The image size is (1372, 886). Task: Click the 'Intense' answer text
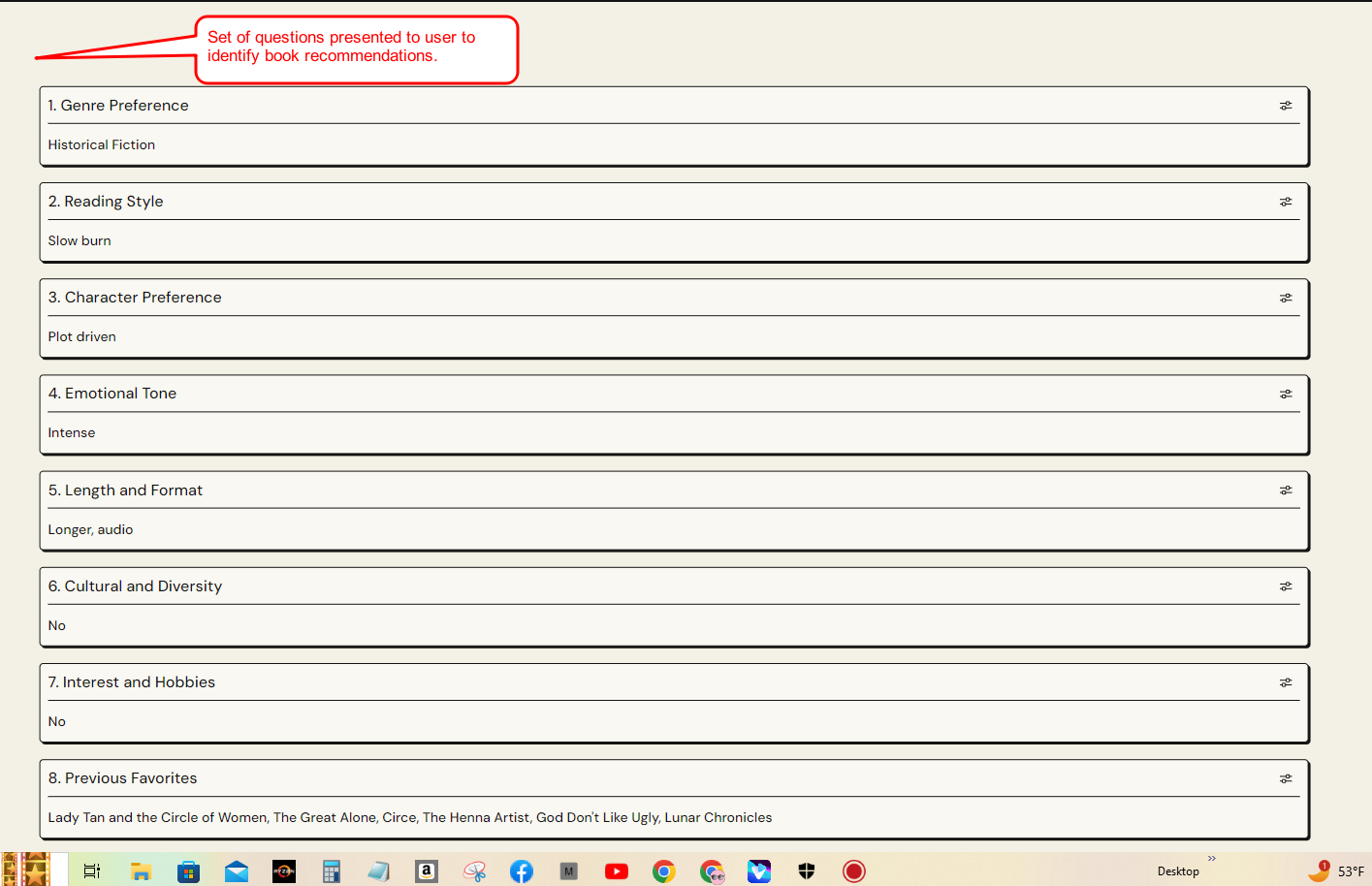tap(72, 432)
